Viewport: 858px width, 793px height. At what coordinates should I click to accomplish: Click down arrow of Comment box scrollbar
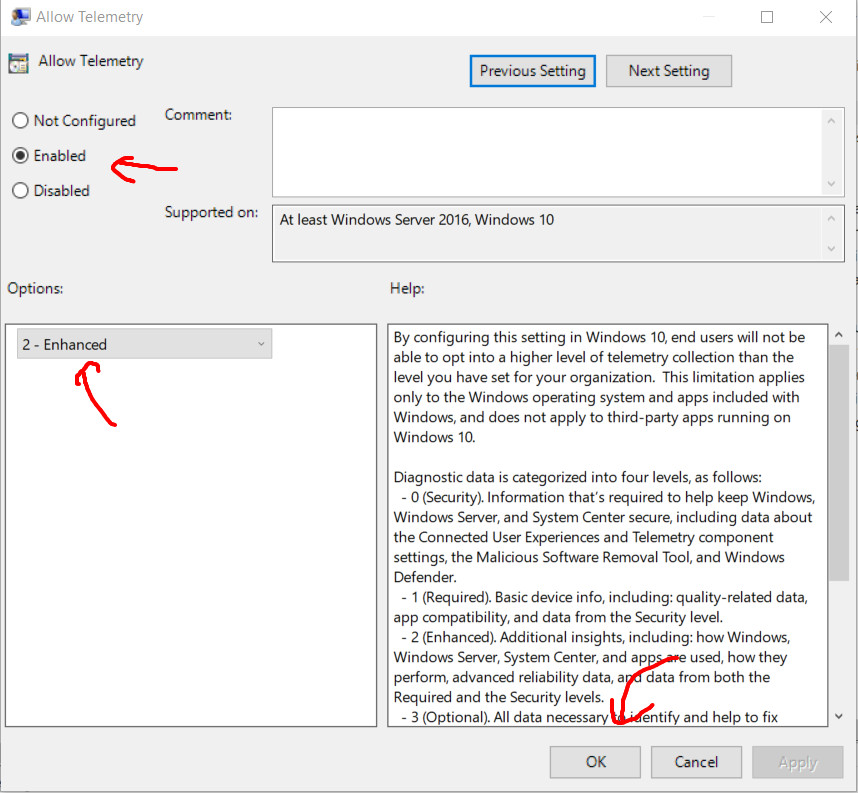coord(831,184)
